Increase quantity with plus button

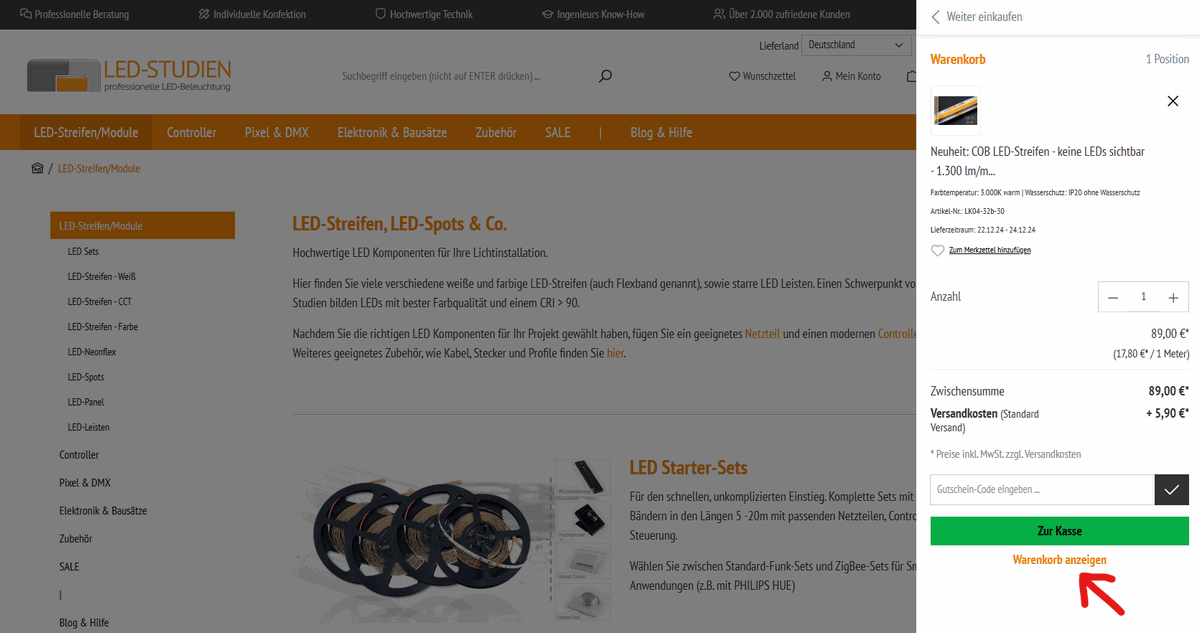[x=1173, y=297]
